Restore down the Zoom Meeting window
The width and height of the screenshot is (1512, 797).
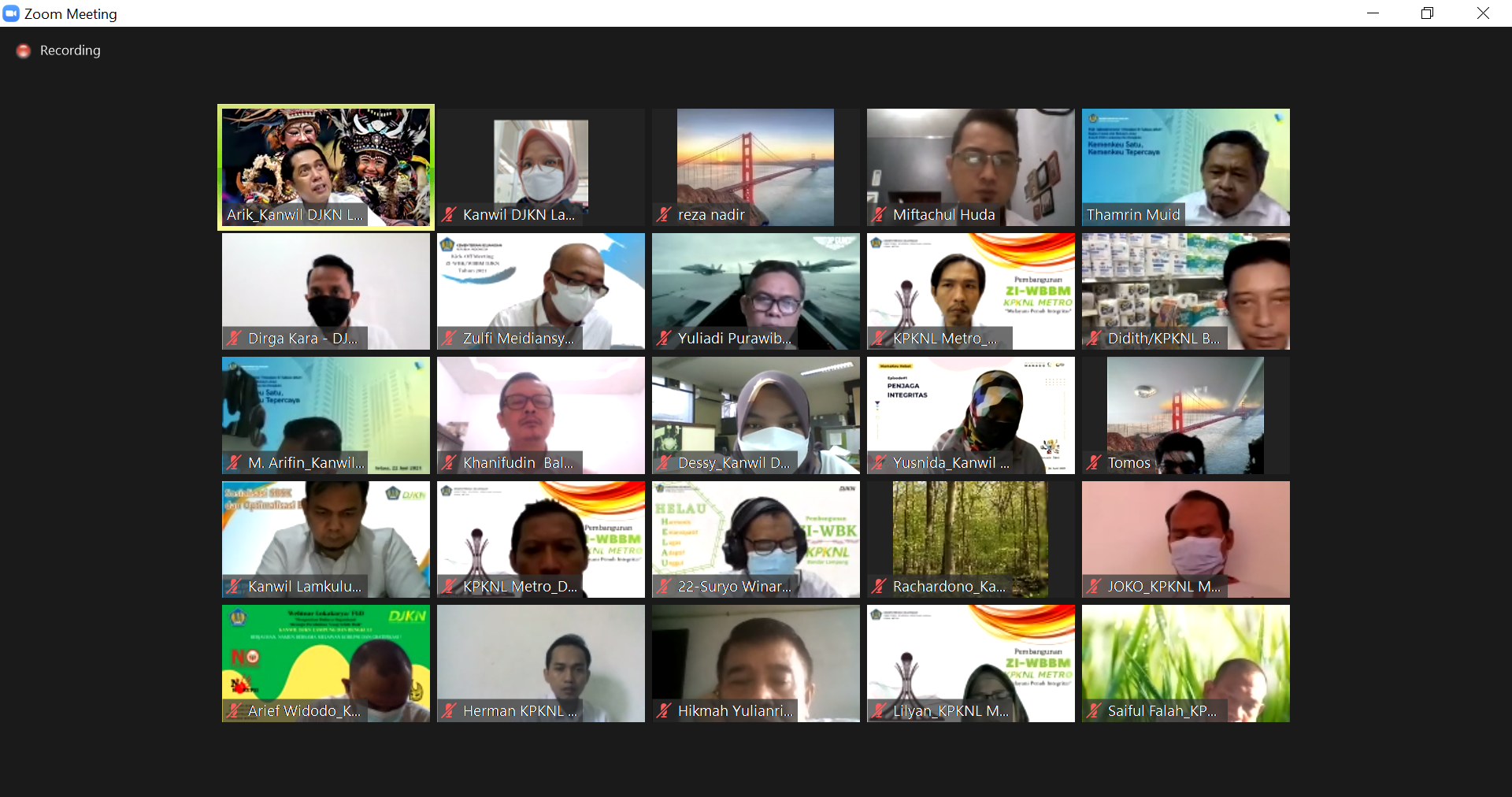coord(1427,13)
